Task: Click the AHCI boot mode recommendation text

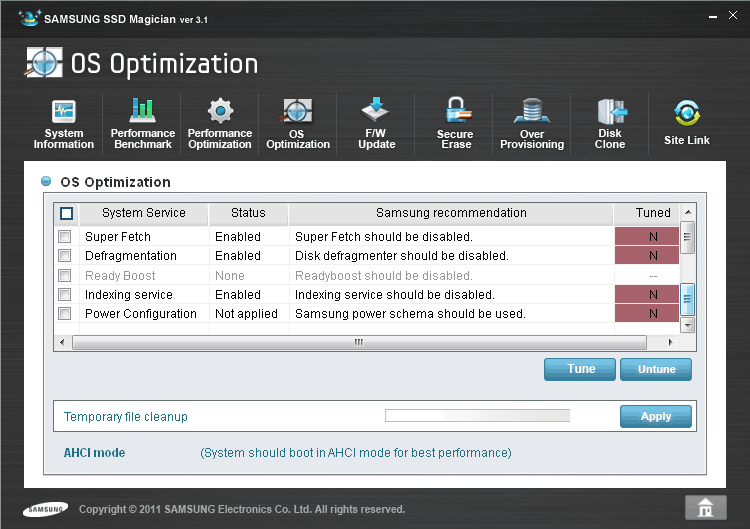Action: [x=356, y=452]
